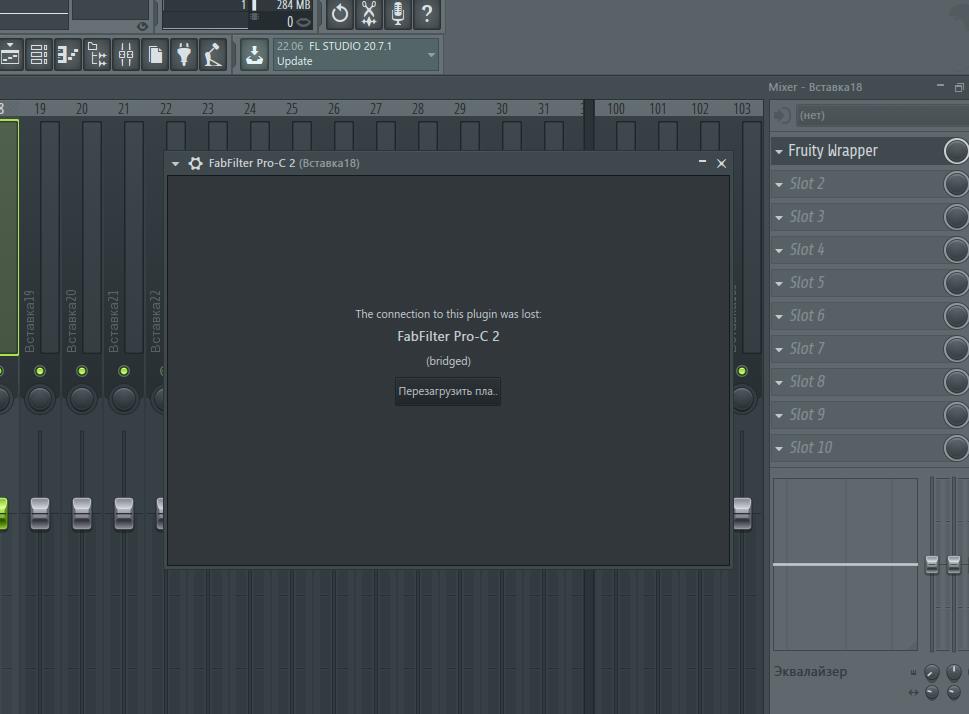Close the FabFilter Pro-C 2 plugin window
The width and height of the screenshot is (969, 714).
721,163
